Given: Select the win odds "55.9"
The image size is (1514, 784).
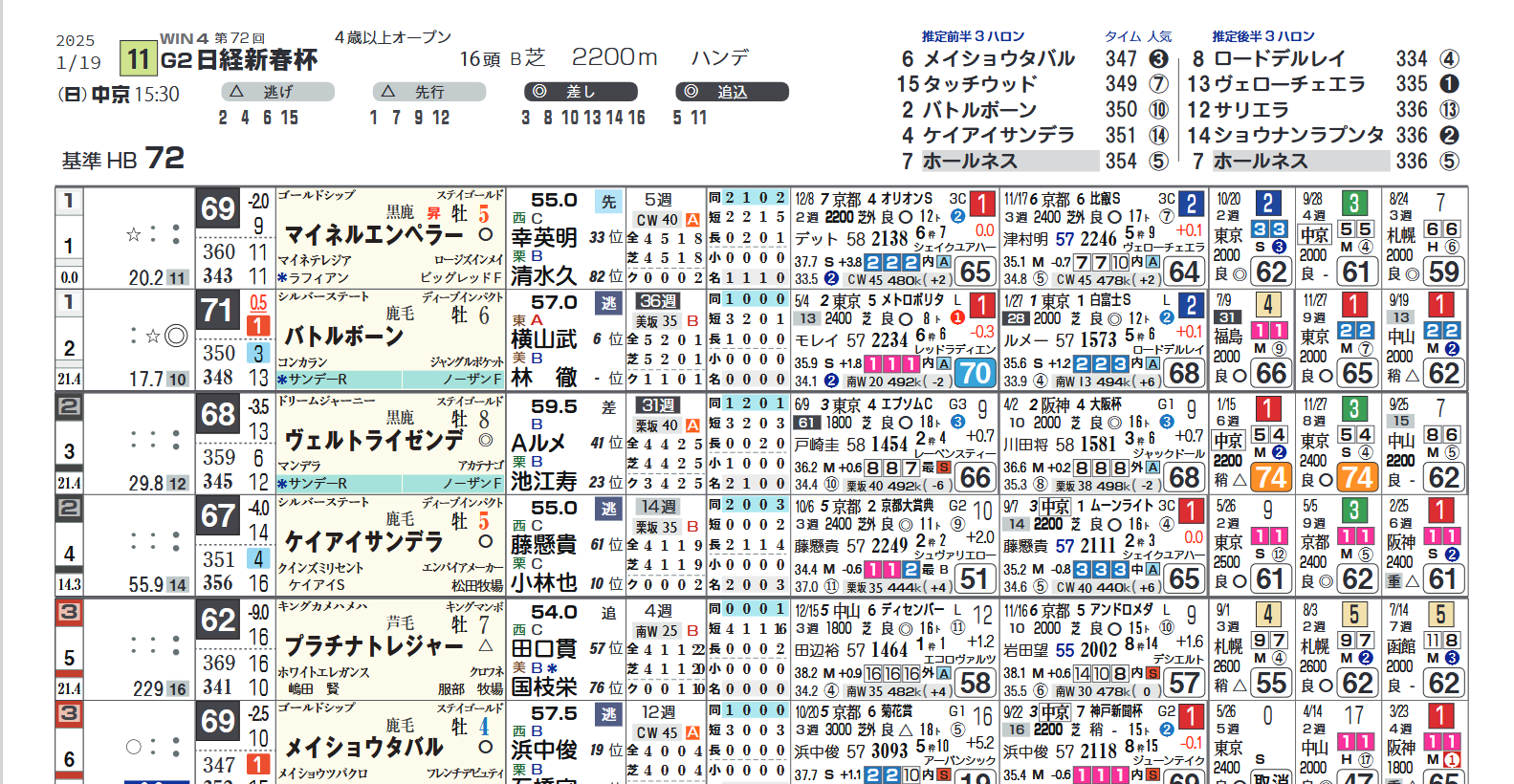Looking at the screenshot, I should click(146, 585).
